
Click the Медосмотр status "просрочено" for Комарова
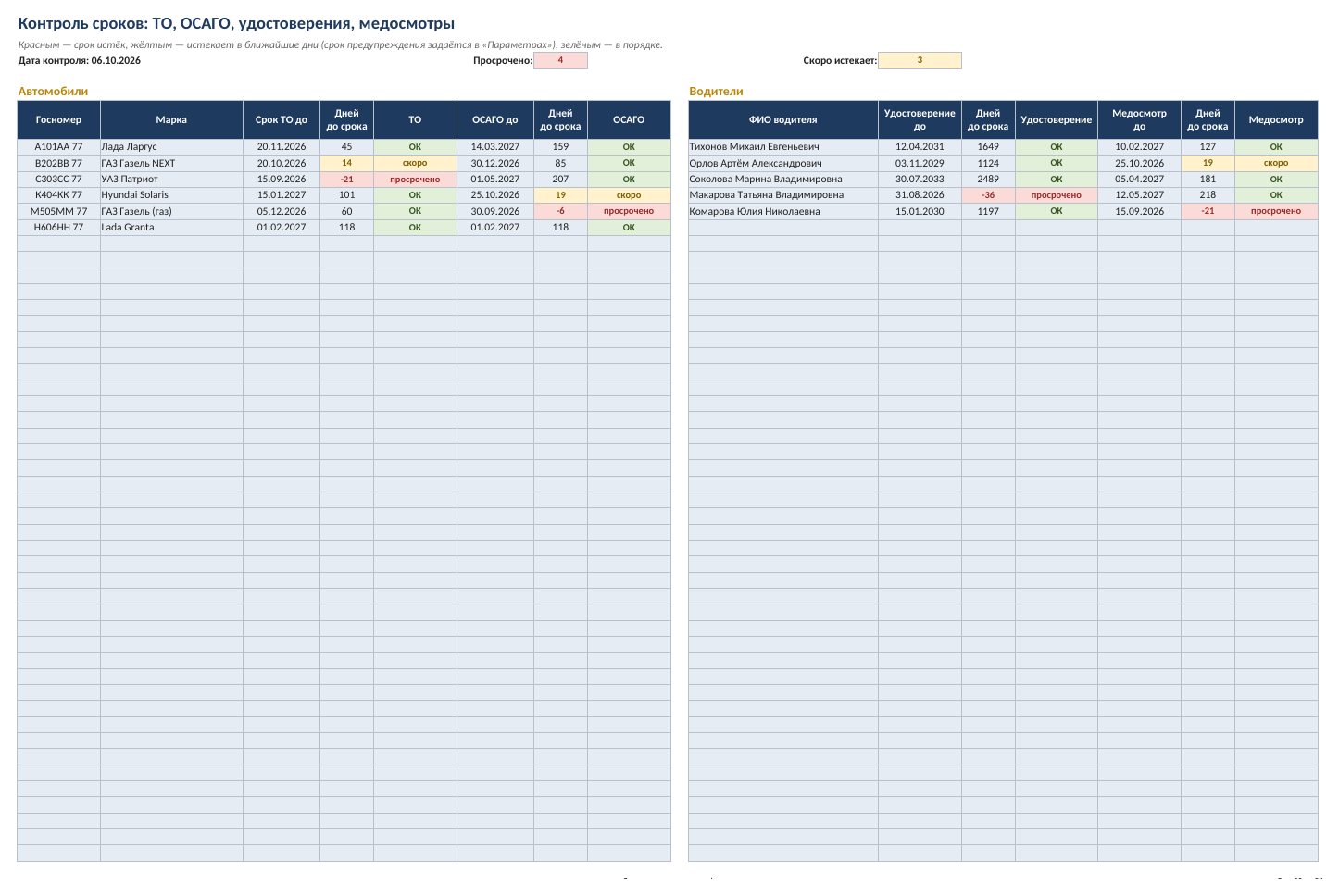[x=1276, y=212]
